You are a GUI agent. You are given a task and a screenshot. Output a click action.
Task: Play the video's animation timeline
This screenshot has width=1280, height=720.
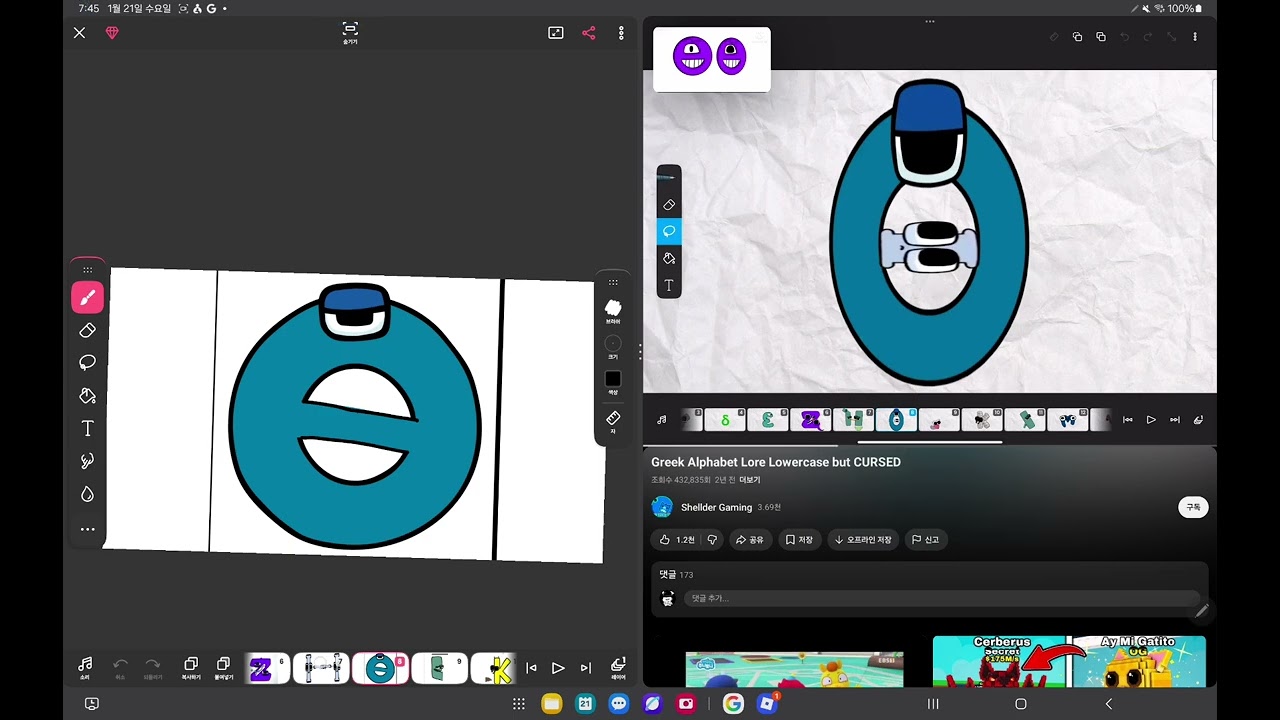[x=1151, y=420]
